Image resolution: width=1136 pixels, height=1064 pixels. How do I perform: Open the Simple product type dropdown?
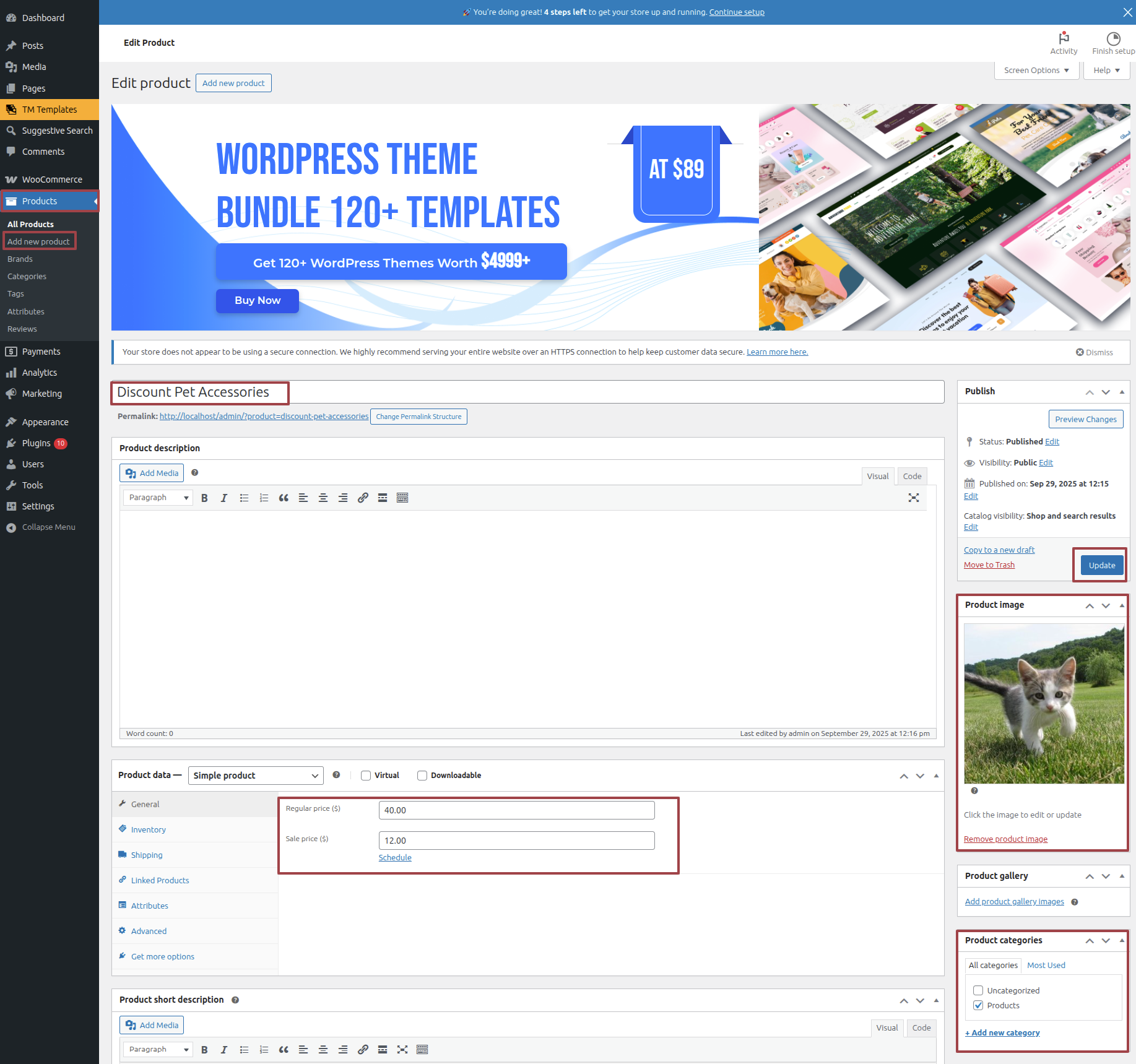coord(256,776)
